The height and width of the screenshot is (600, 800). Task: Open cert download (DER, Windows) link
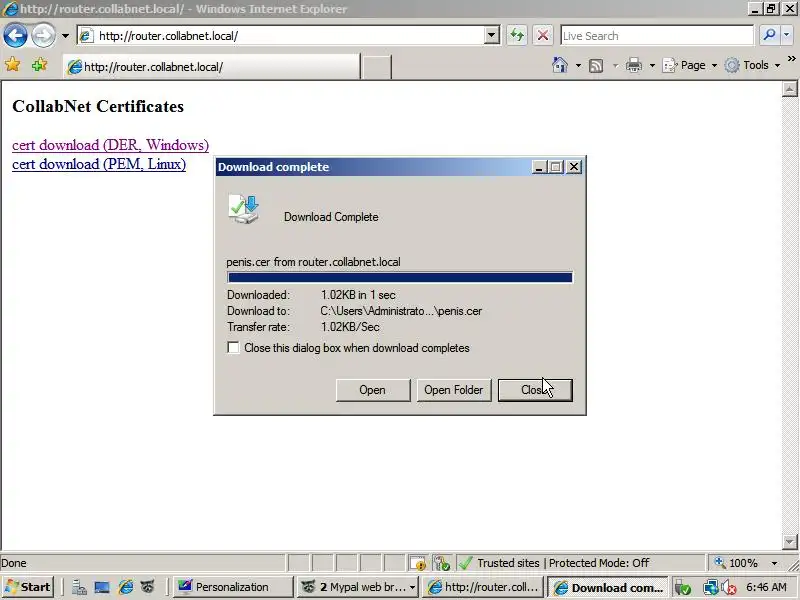(110, 145)
